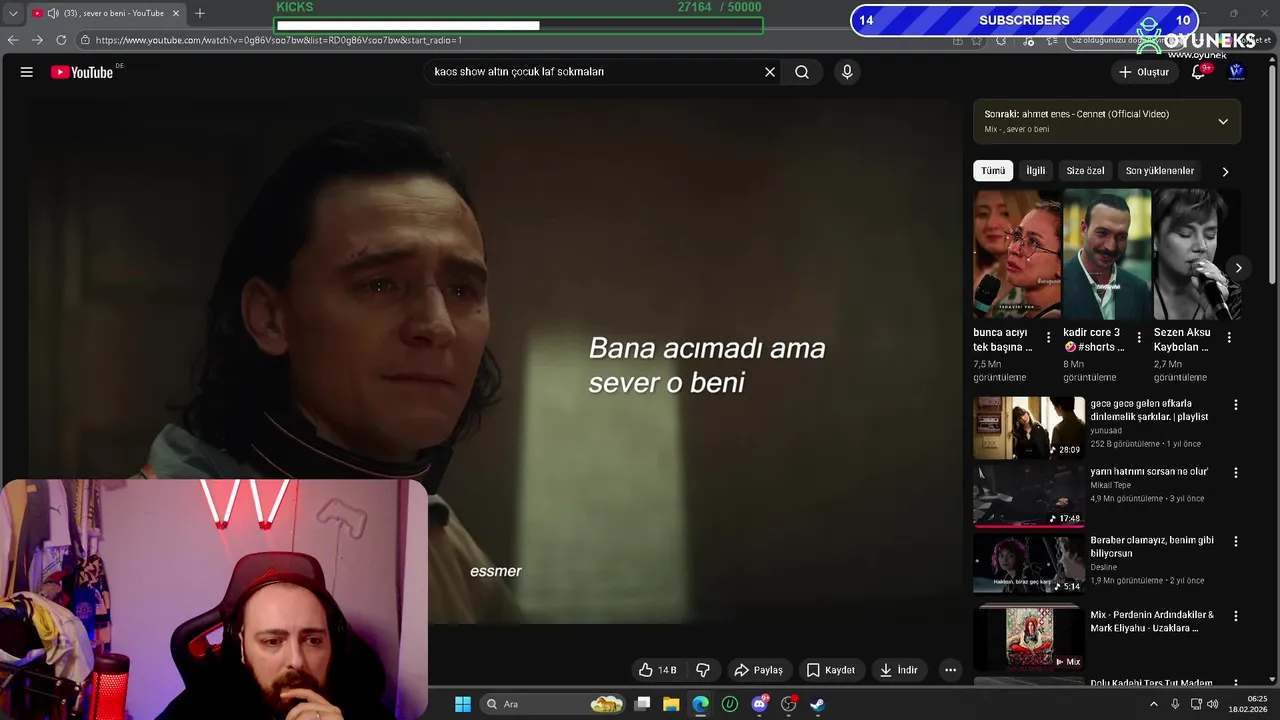Image resolution: width=1280 pixels, height=720 pixels.
Task: Like the video with thumbs up
Action: point(658,670)
